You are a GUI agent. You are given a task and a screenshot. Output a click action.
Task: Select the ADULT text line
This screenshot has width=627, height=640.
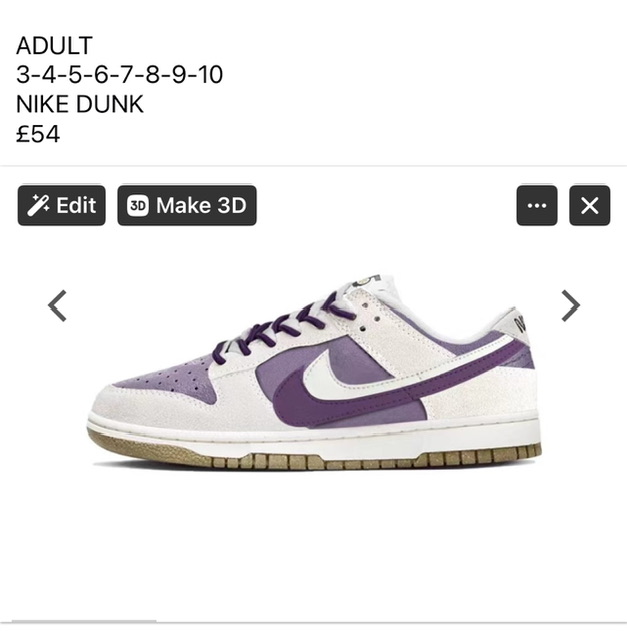click(54, 45)
